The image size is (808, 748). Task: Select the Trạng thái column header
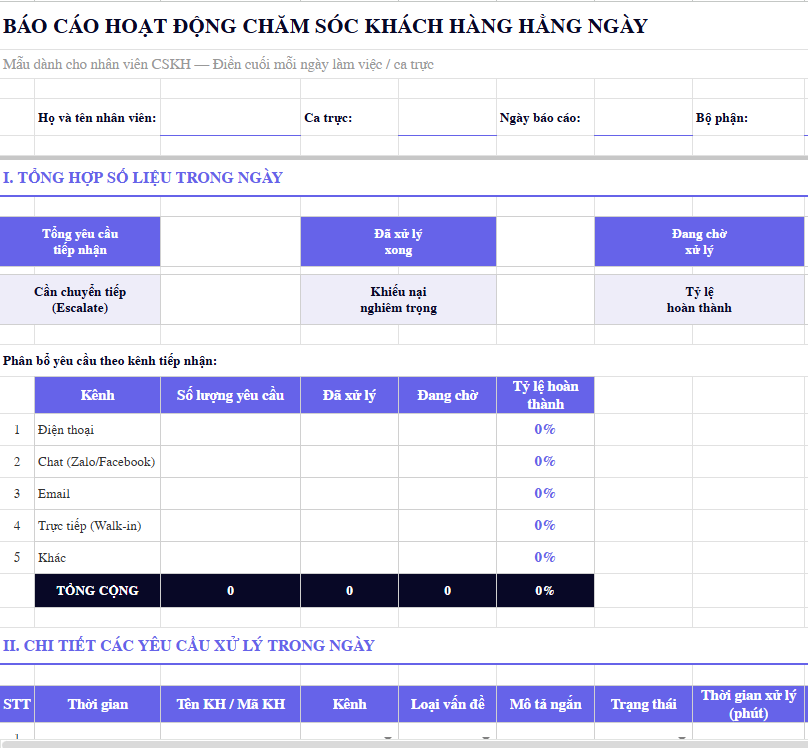coord(643,704)
